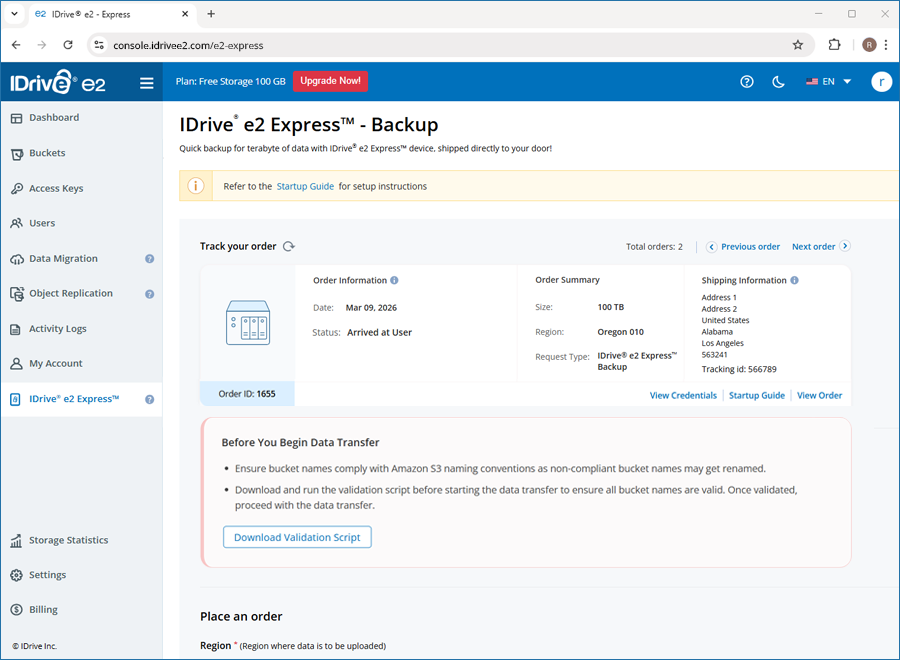
Task: Reload the page in browser
Action: coord(68,45)
